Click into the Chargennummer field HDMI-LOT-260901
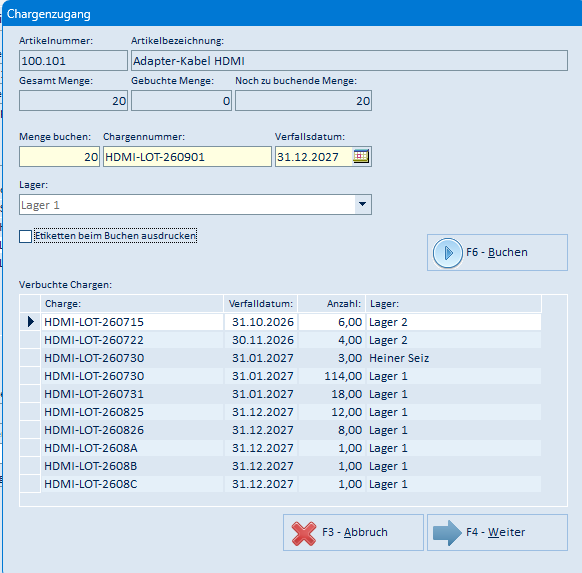 coord(187,157)
